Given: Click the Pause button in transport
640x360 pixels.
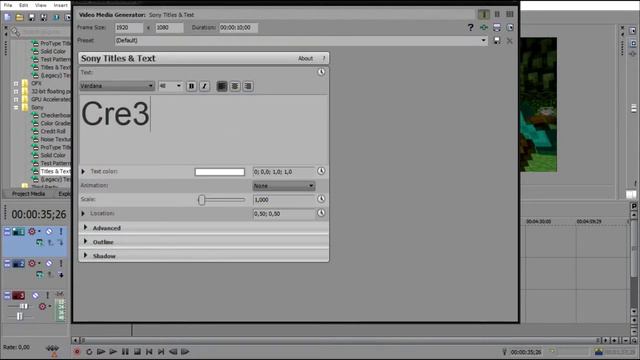Looking at the screenshot, I should (125, 351).
